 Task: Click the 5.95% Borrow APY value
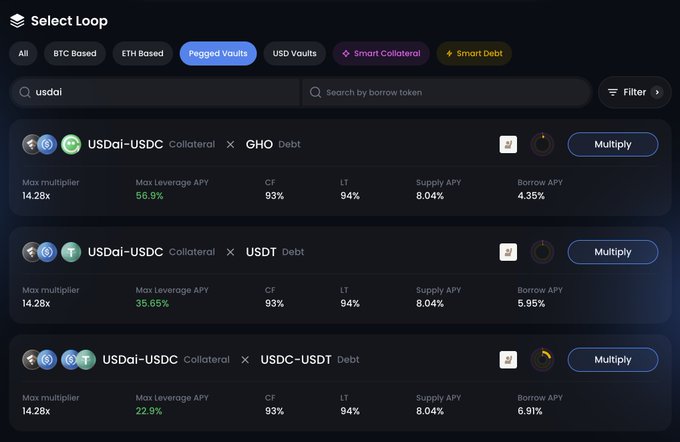[x=531, y=303]
